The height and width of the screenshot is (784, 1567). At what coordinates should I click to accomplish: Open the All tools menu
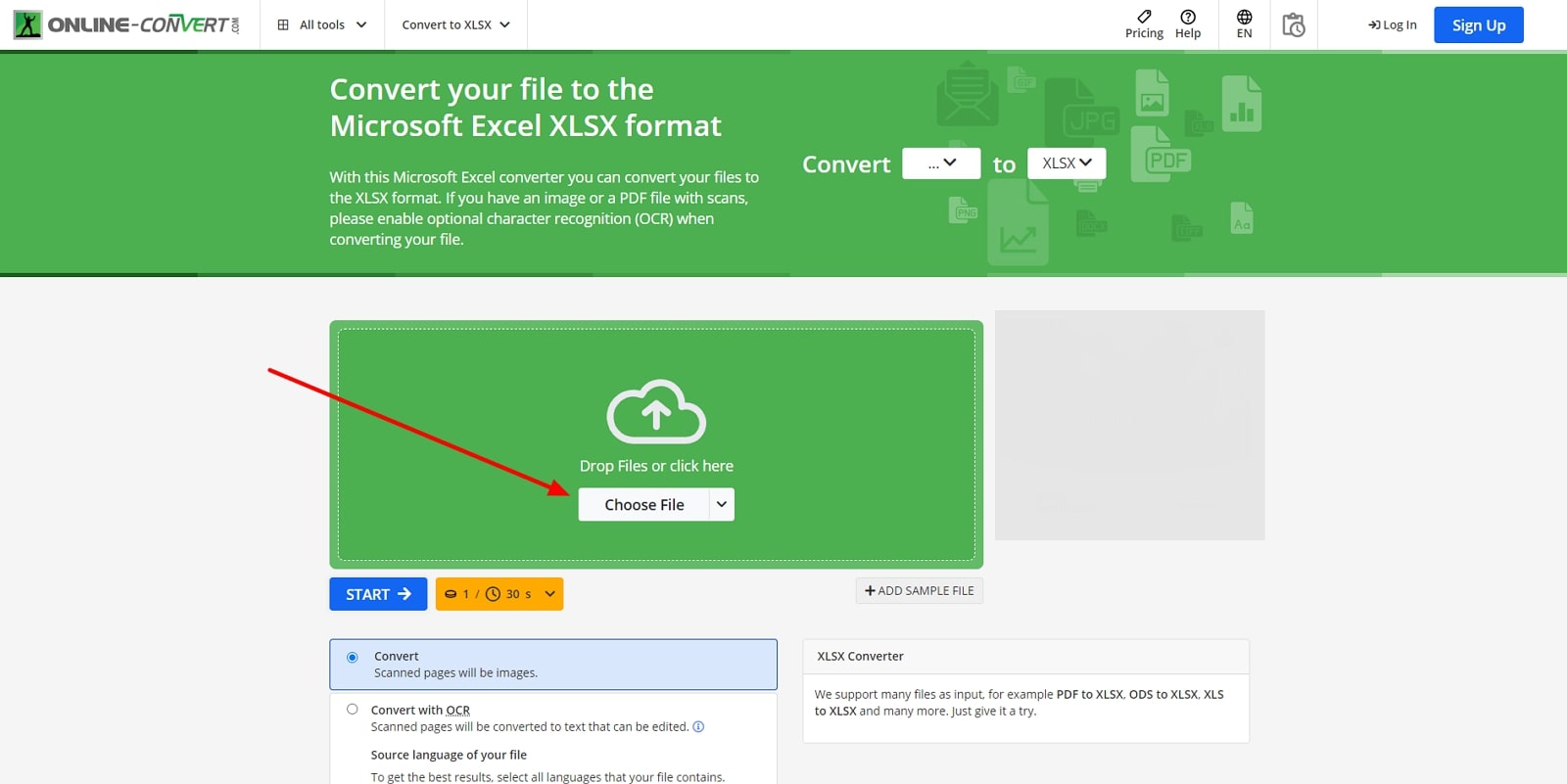click(322, 24)
